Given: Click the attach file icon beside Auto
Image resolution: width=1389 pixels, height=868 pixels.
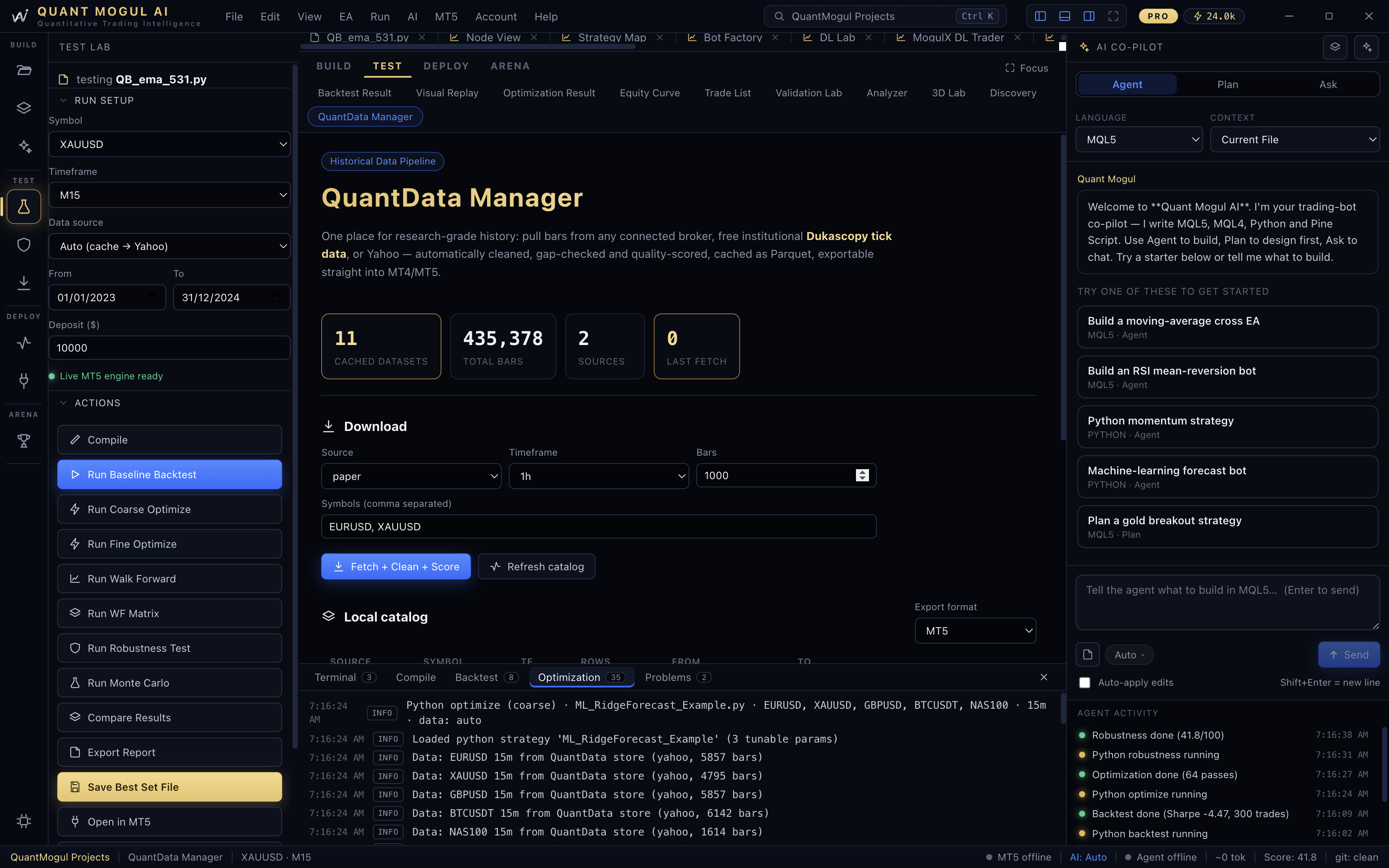Looking at the screenshot, I should click(1088, 654).
